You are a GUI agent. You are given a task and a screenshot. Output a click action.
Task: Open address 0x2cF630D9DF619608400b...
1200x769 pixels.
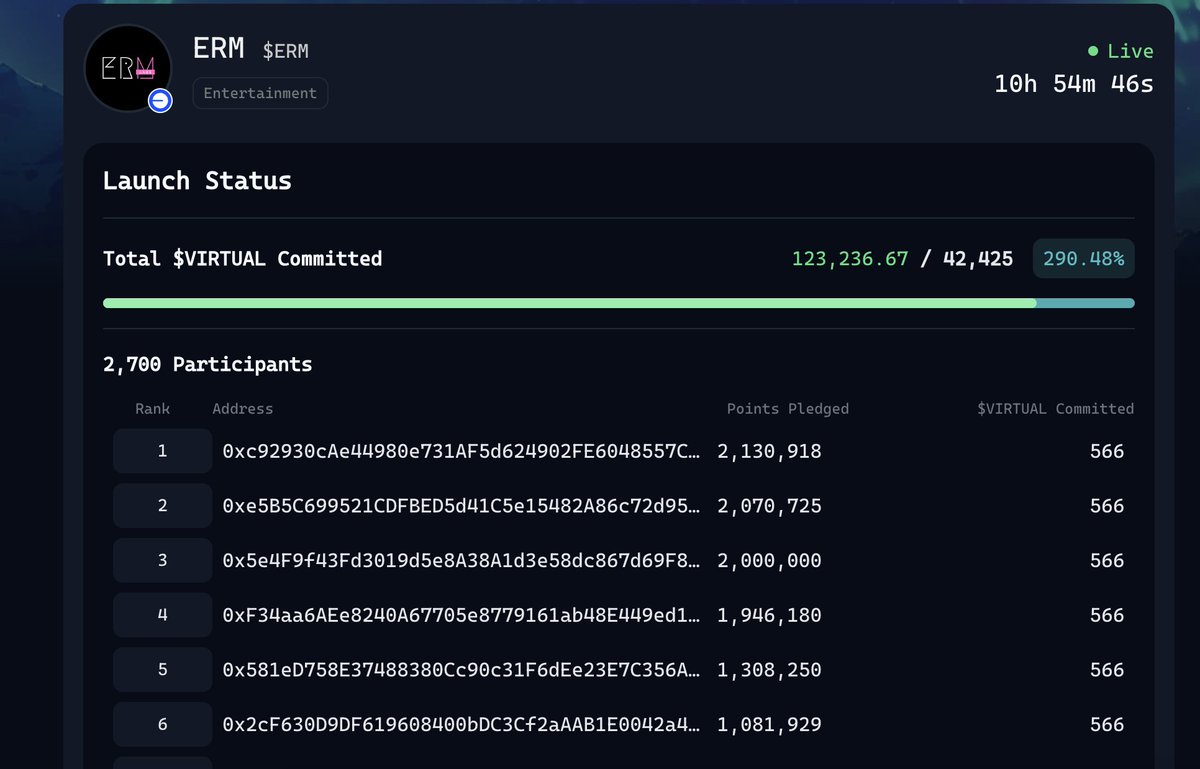point(462,725)
